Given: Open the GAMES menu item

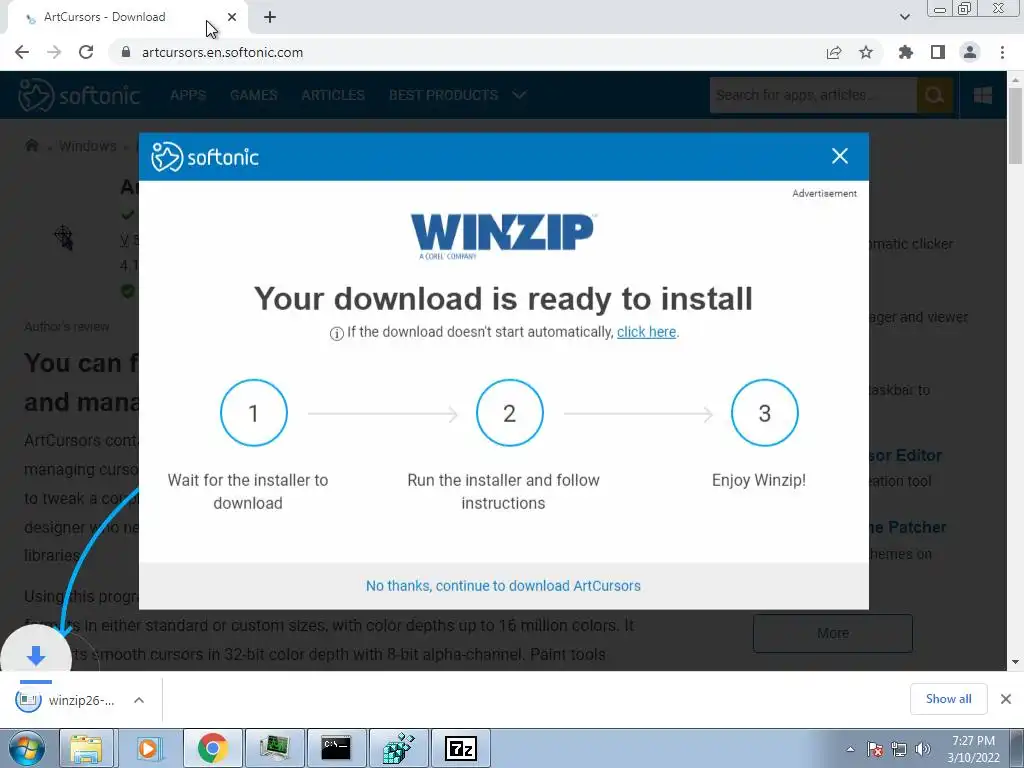Looking at the screenshot, I should click(x=253, y=95).
